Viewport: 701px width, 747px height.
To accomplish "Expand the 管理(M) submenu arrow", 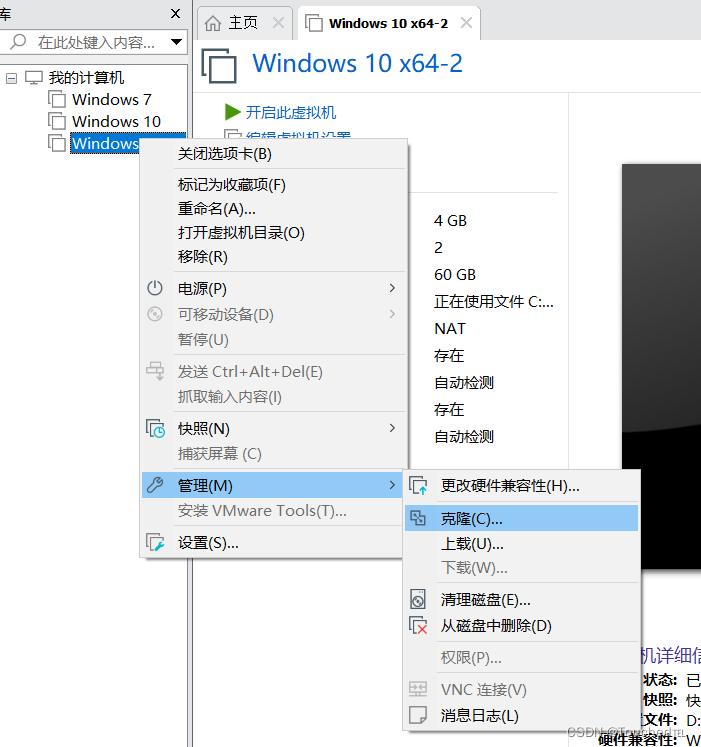I will click(x=392, y=485).
